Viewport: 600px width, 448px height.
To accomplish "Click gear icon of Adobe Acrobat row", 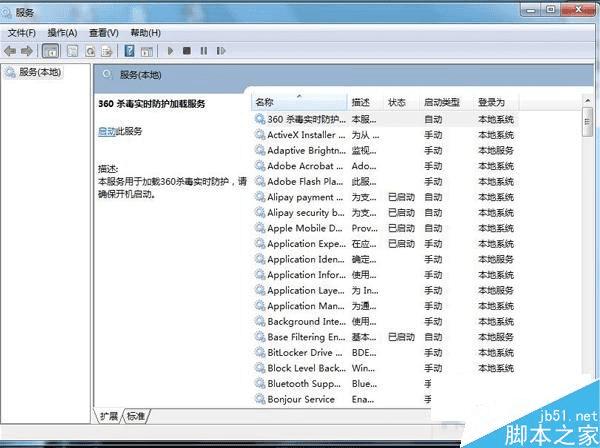I will tap(260, 166).
